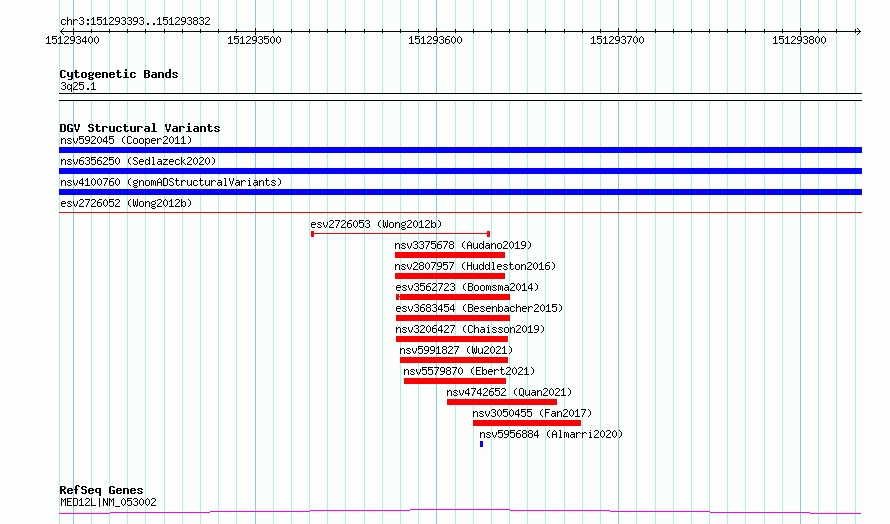Viewport: 890px width, 524px height.
Task: Open the MED12L|NM_053002 gene label
Action: click(x=108, y=502)
